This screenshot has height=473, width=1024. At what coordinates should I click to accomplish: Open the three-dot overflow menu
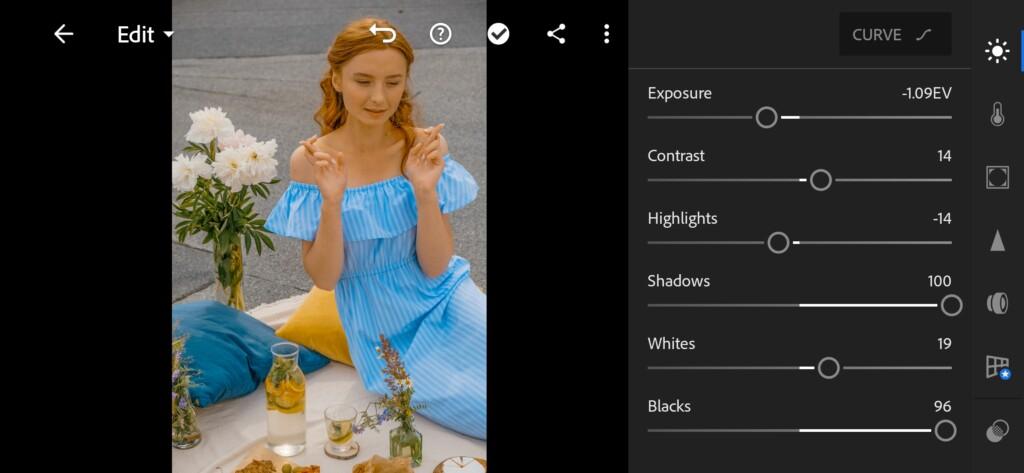(607, 34)
